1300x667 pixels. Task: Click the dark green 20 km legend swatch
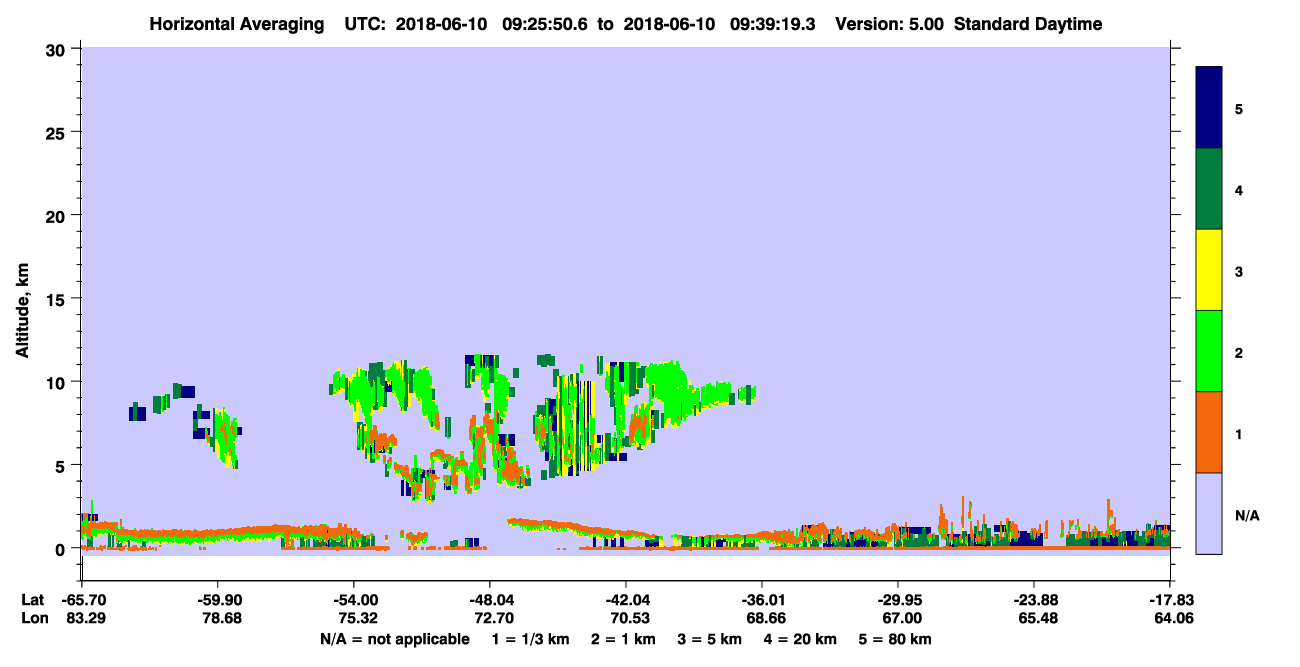pos(1209,189)
